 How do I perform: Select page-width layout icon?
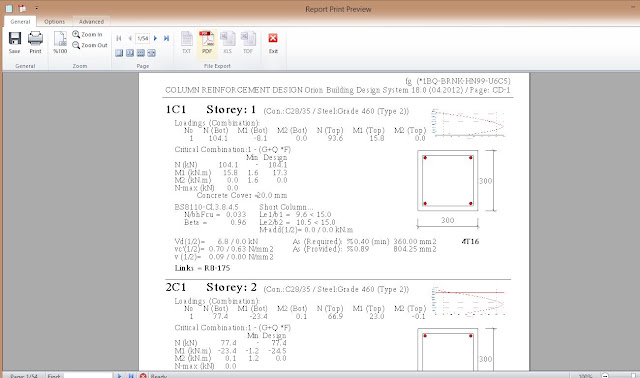151,53
